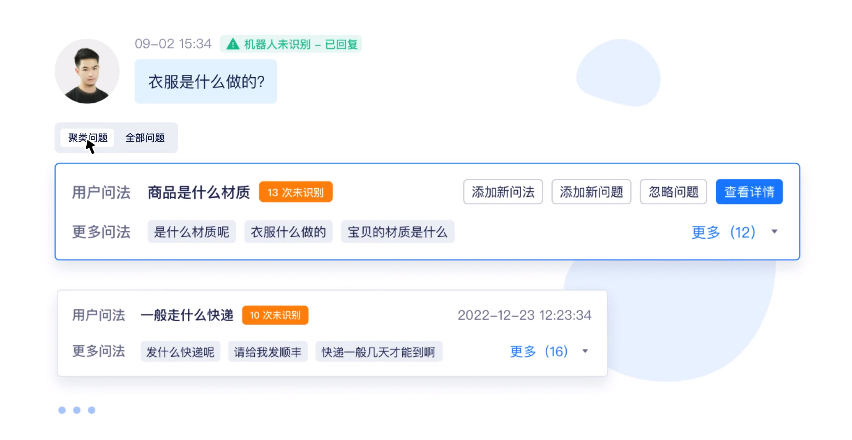Click the 10 次未识别 orange badge
This screenshot has width=852, height=440.
click(275, 315)
